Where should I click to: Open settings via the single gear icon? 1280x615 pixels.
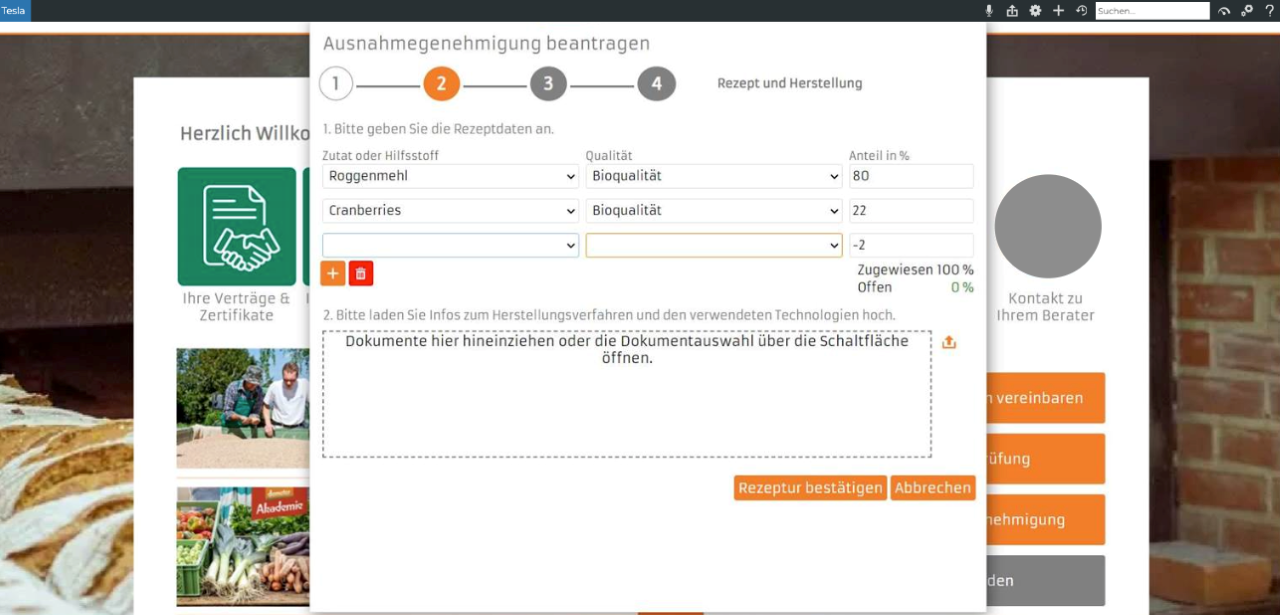click(x=1035, y=11)
